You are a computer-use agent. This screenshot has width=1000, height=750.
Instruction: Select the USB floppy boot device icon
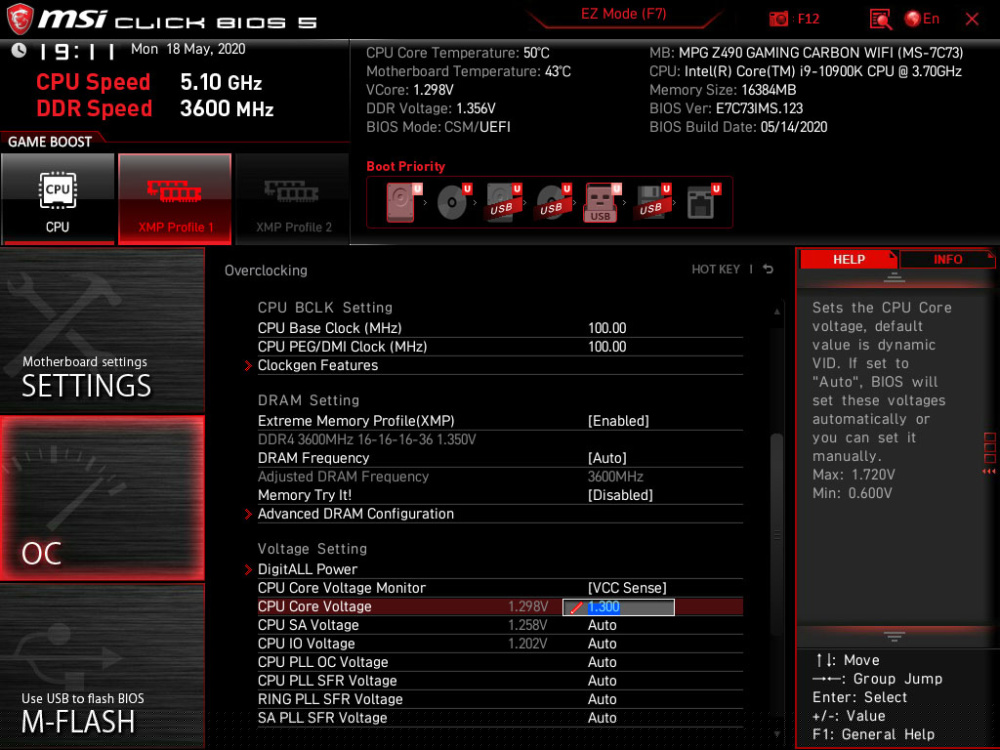click(652, 202)
